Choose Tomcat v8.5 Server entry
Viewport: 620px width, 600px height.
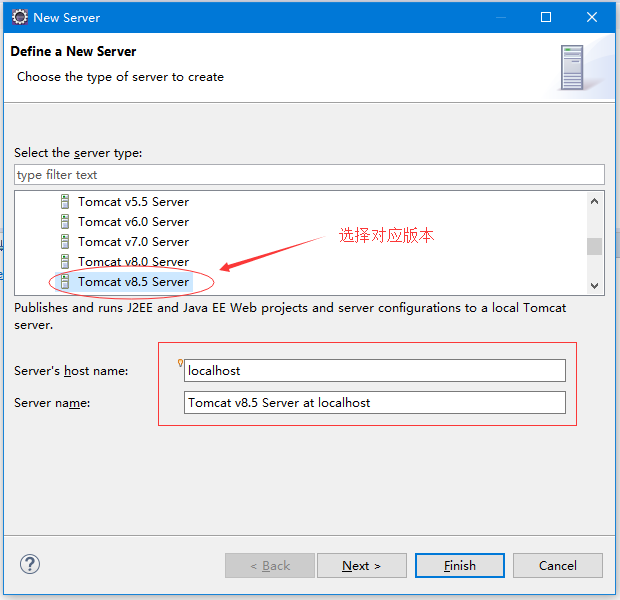pos(133,282)
